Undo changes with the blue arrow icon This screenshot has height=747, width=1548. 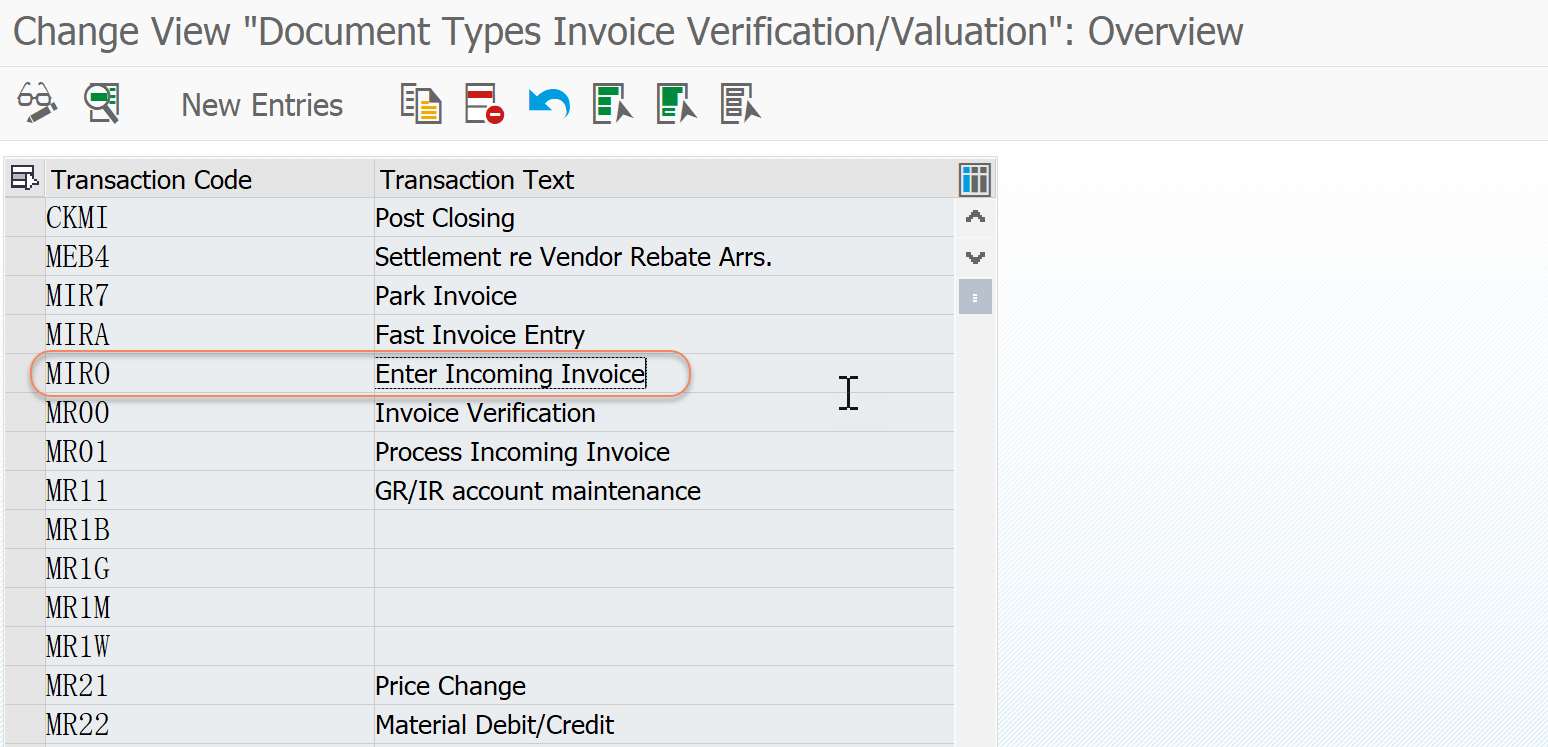click(x=548, y=103)
